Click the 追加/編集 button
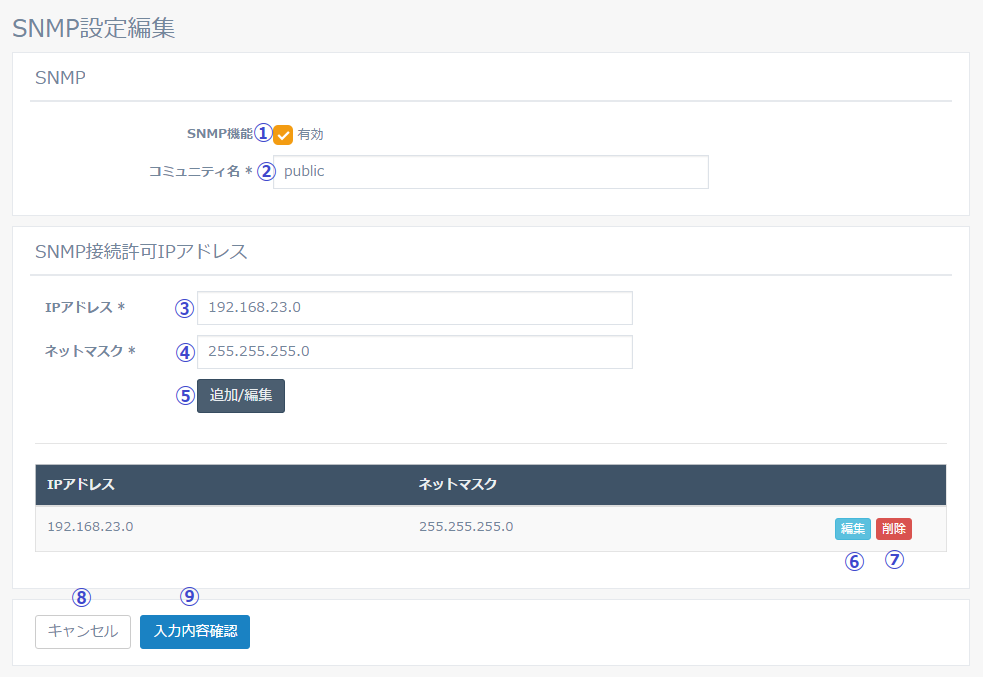This screenshot has width=983, height=677. [240, 395]
